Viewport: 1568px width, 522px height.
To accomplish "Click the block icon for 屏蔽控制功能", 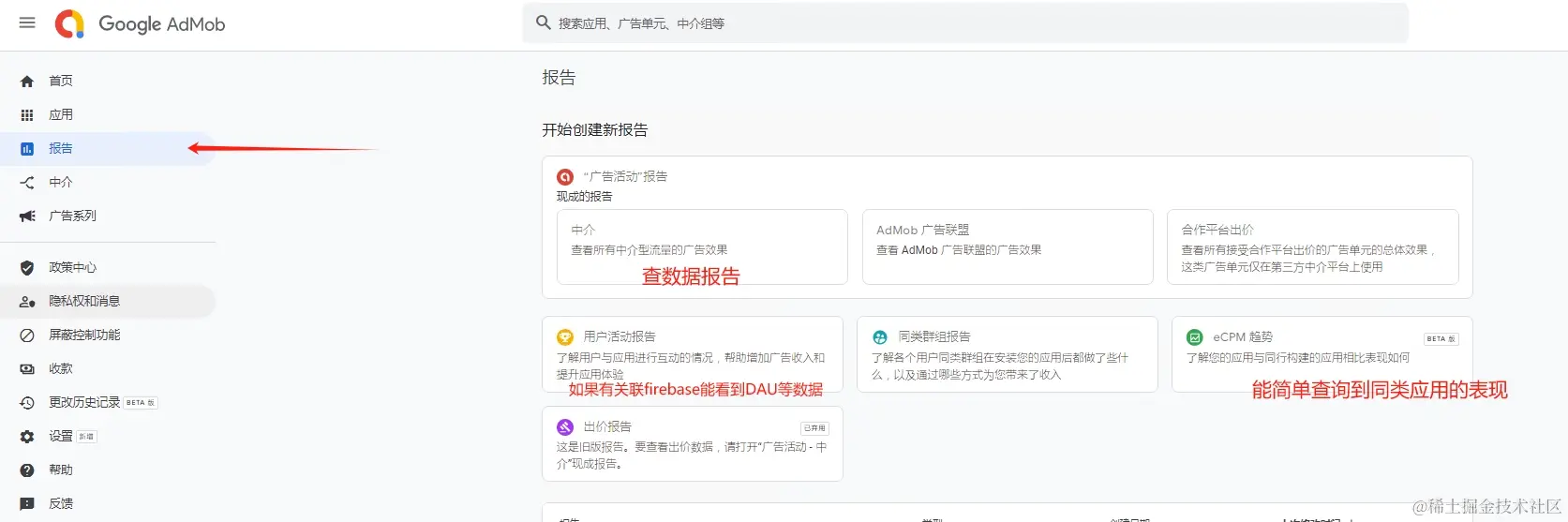I will [x=27, y=336].
